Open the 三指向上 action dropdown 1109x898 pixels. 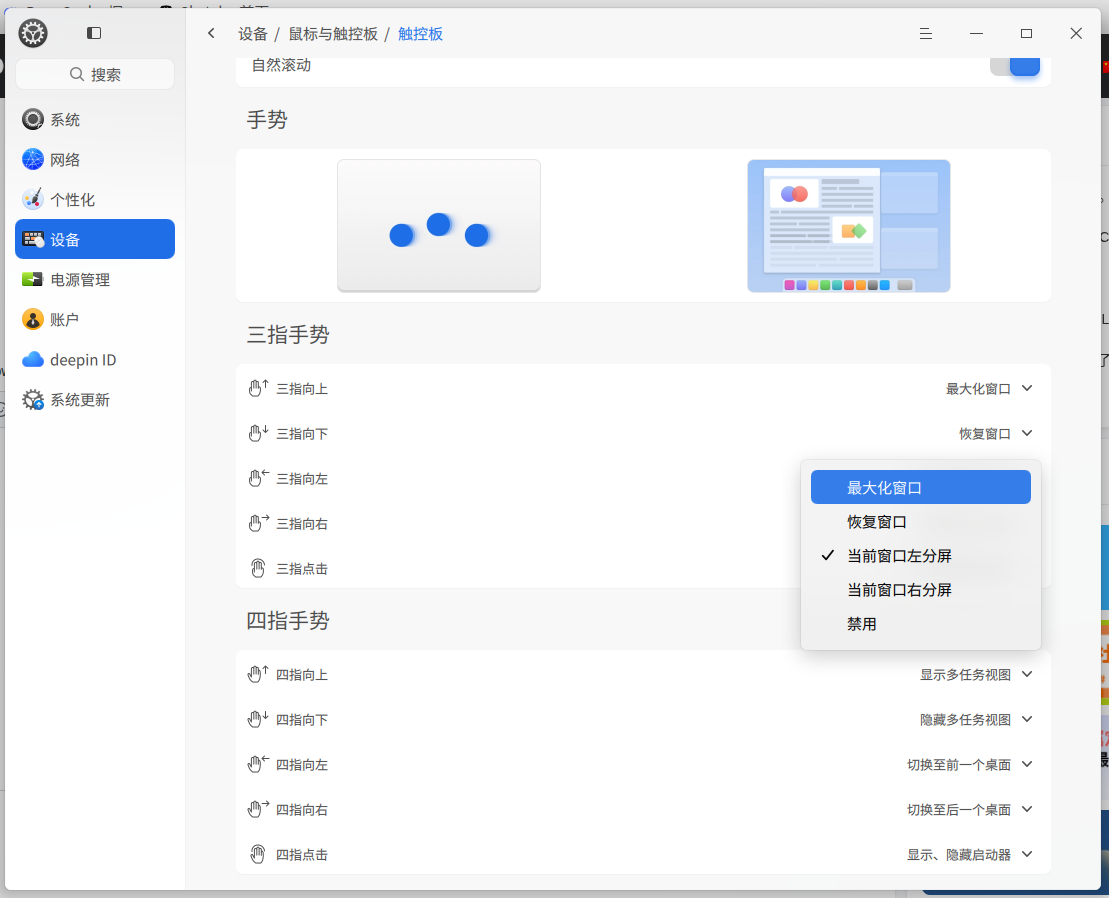click(x=989, y=388)
